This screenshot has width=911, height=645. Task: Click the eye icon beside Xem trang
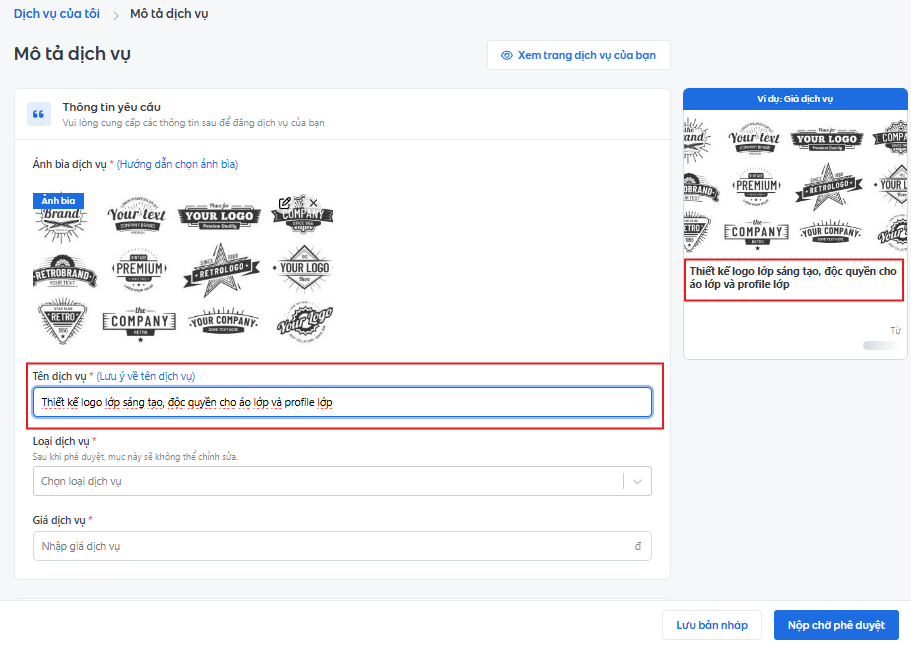507,55
